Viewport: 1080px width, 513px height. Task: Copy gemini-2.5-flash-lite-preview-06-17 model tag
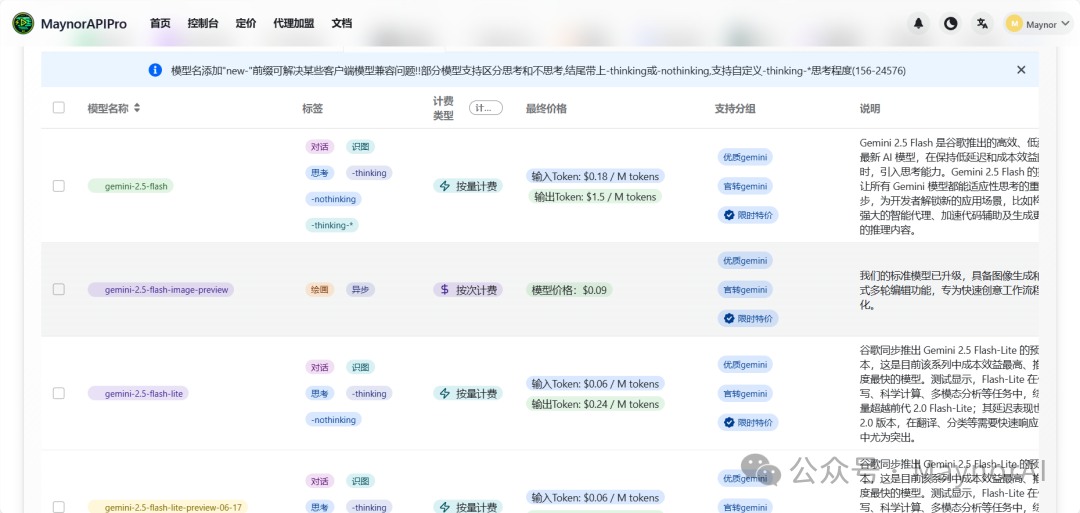[x=167, y=507]
